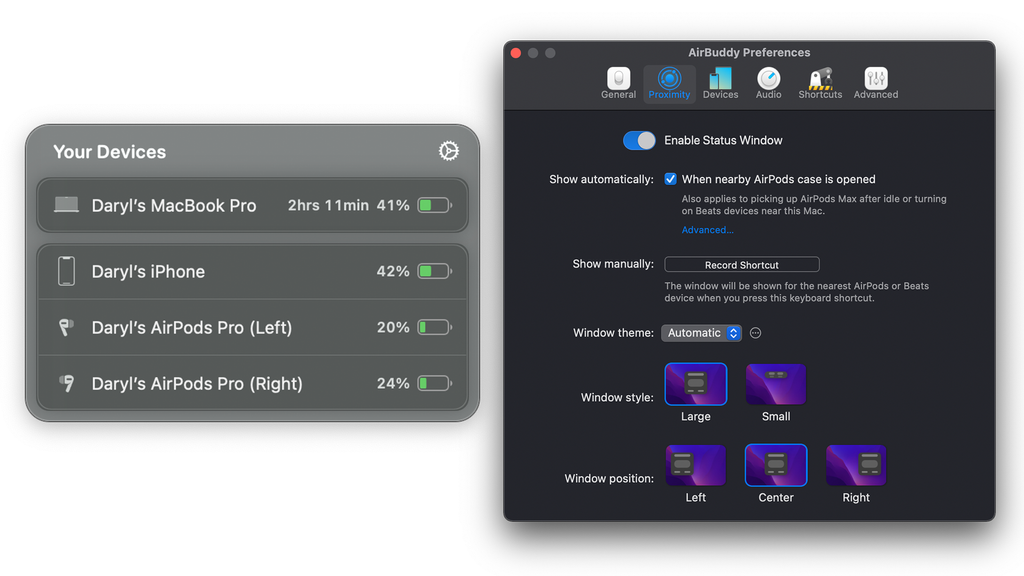
Task: Select the Proximity tab icon
Action: [668, 82]
